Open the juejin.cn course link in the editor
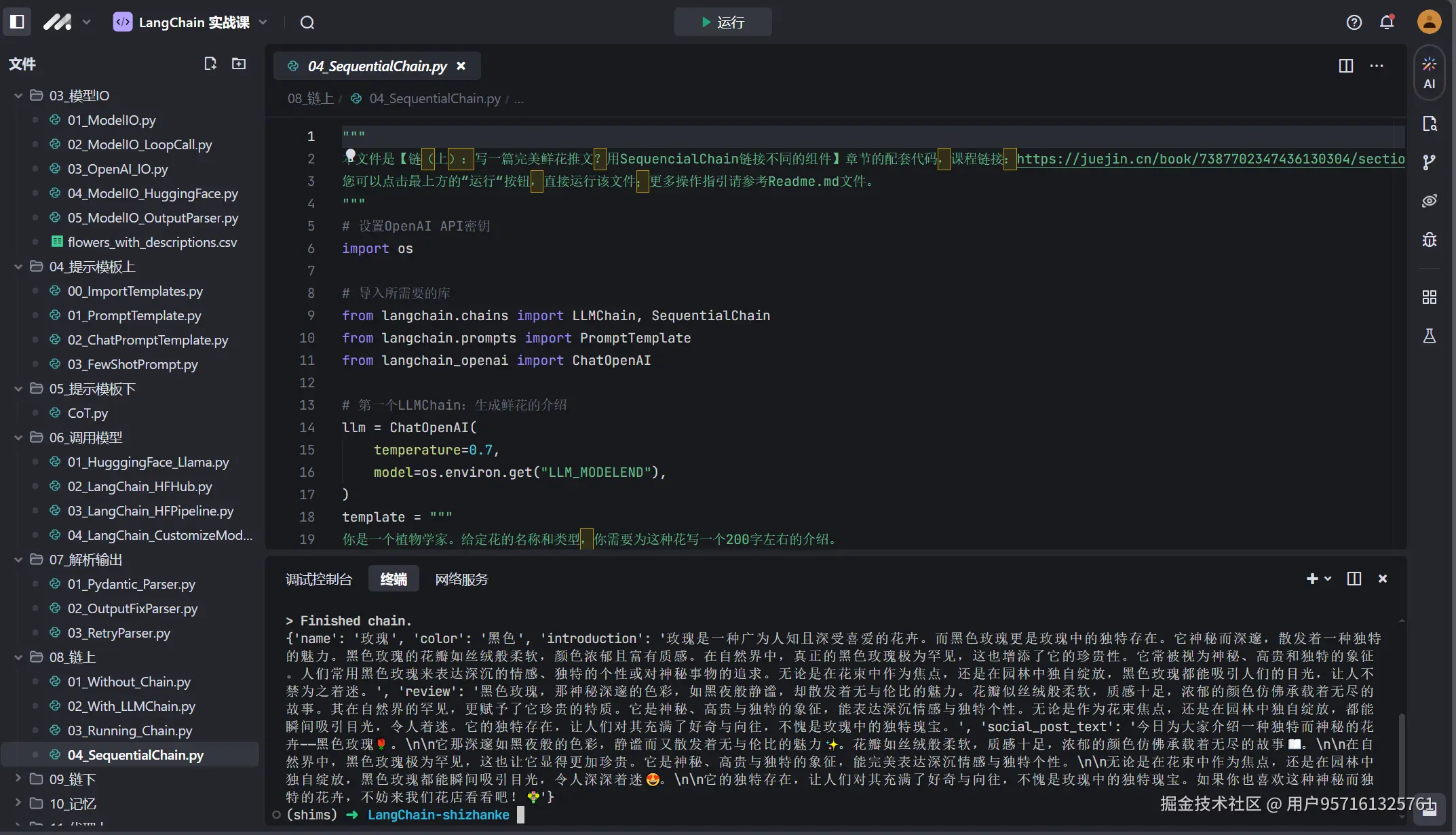Image resolution: width=1456 pixels, height=835 pixels. pyautogui.click(x=1210, y=159)
